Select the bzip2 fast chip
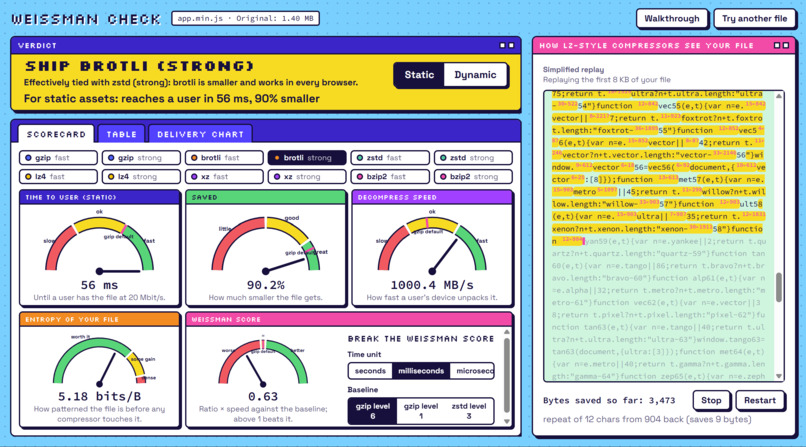The image size is (806, 447). [x=390, y=176]
